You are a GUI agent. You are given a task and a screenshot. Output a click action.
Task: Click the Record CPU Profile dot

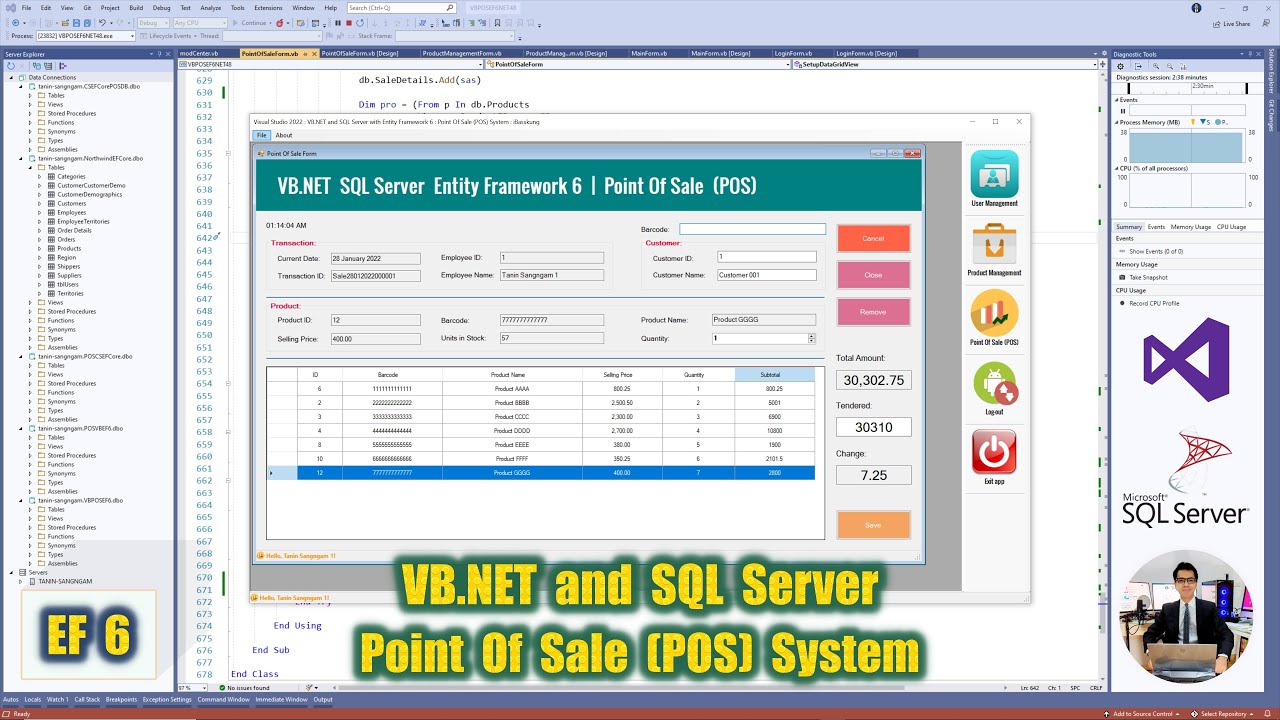coord(1122,303)
